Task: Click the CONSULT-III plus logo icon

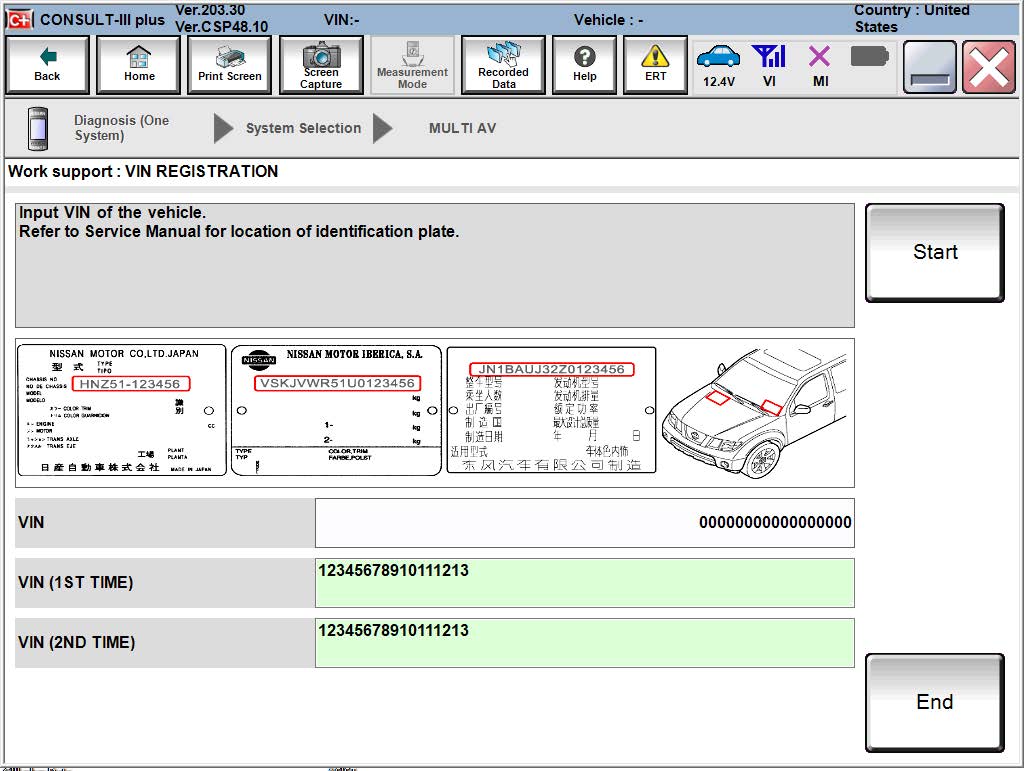Action: click(x=20, y=20)
